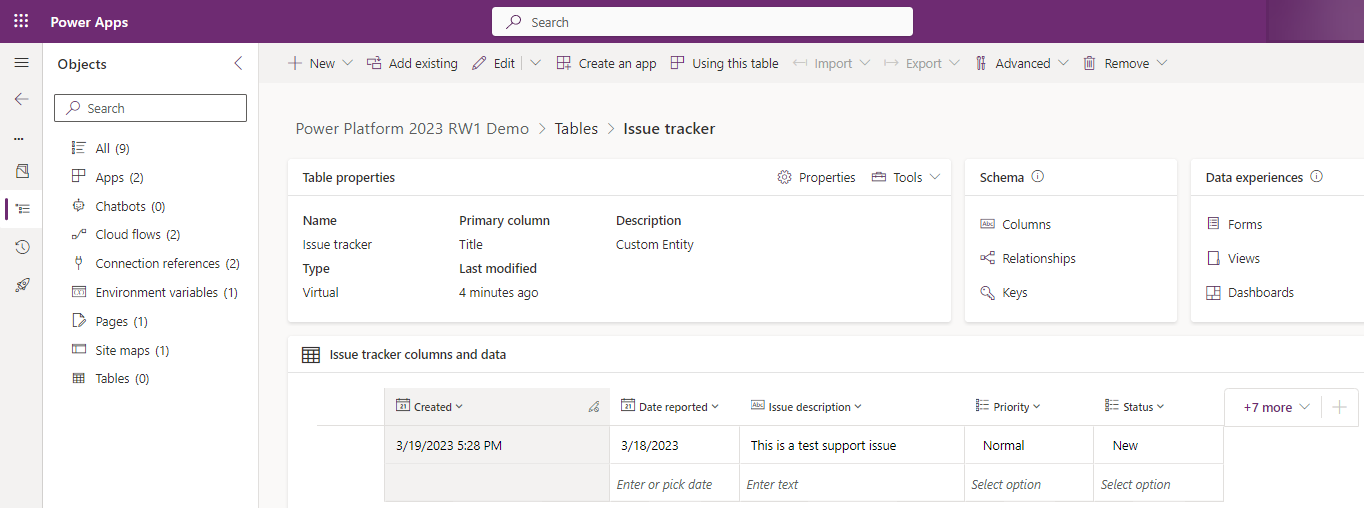Expand the +7 more columns dropdown
This screenshot has height=508, width=1364.
click(x=1276, y=407)
